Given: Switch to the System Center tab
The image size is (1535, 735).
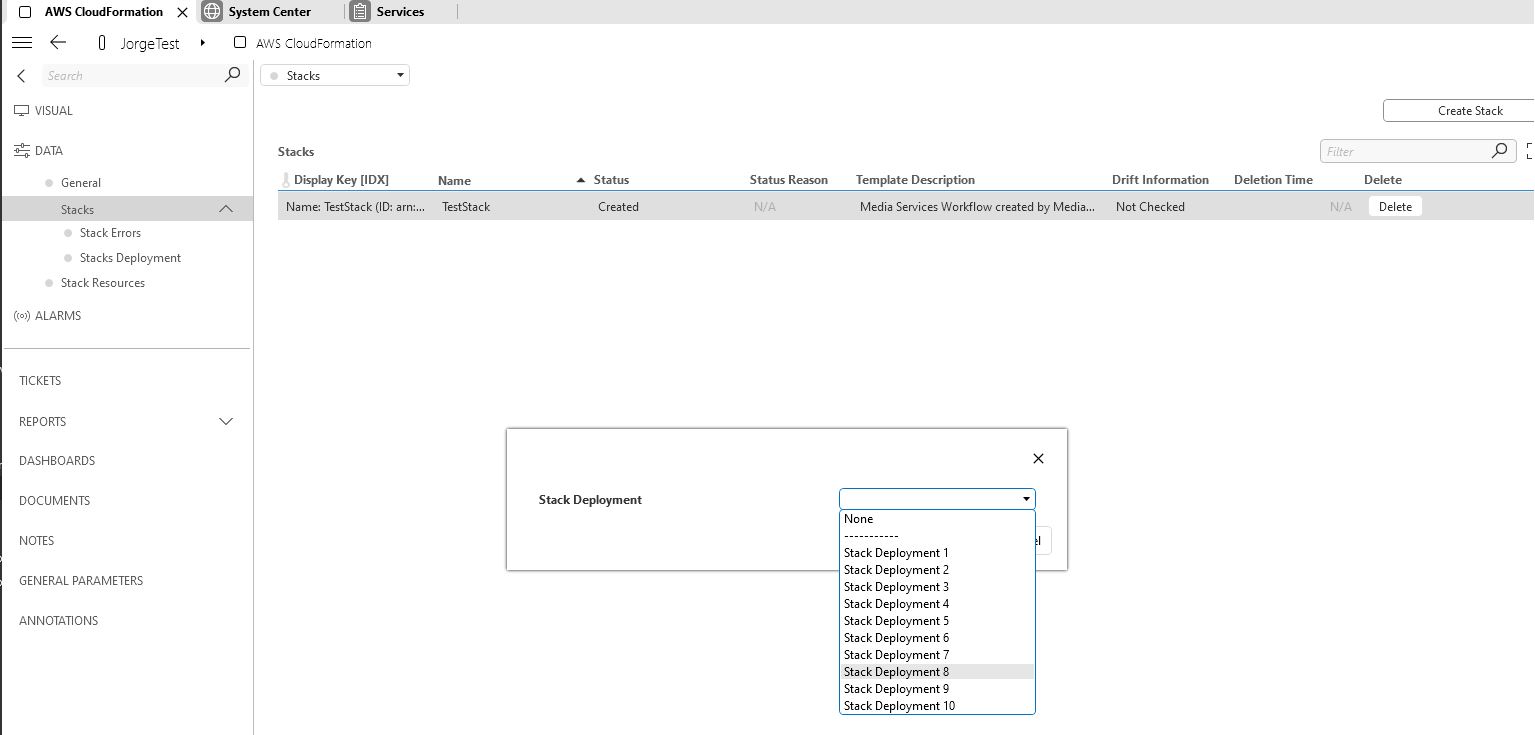Looking at the screenshot, I should (x=269, y=12).
